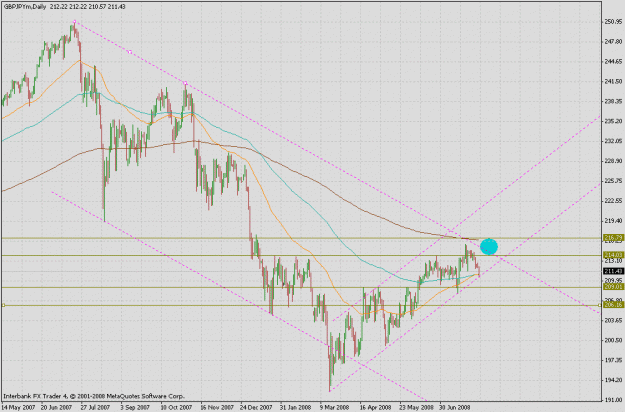Screen dimensions: 625x412
Task: Click the 9 Mar 2008 date label
Action: tap(334, 408)
